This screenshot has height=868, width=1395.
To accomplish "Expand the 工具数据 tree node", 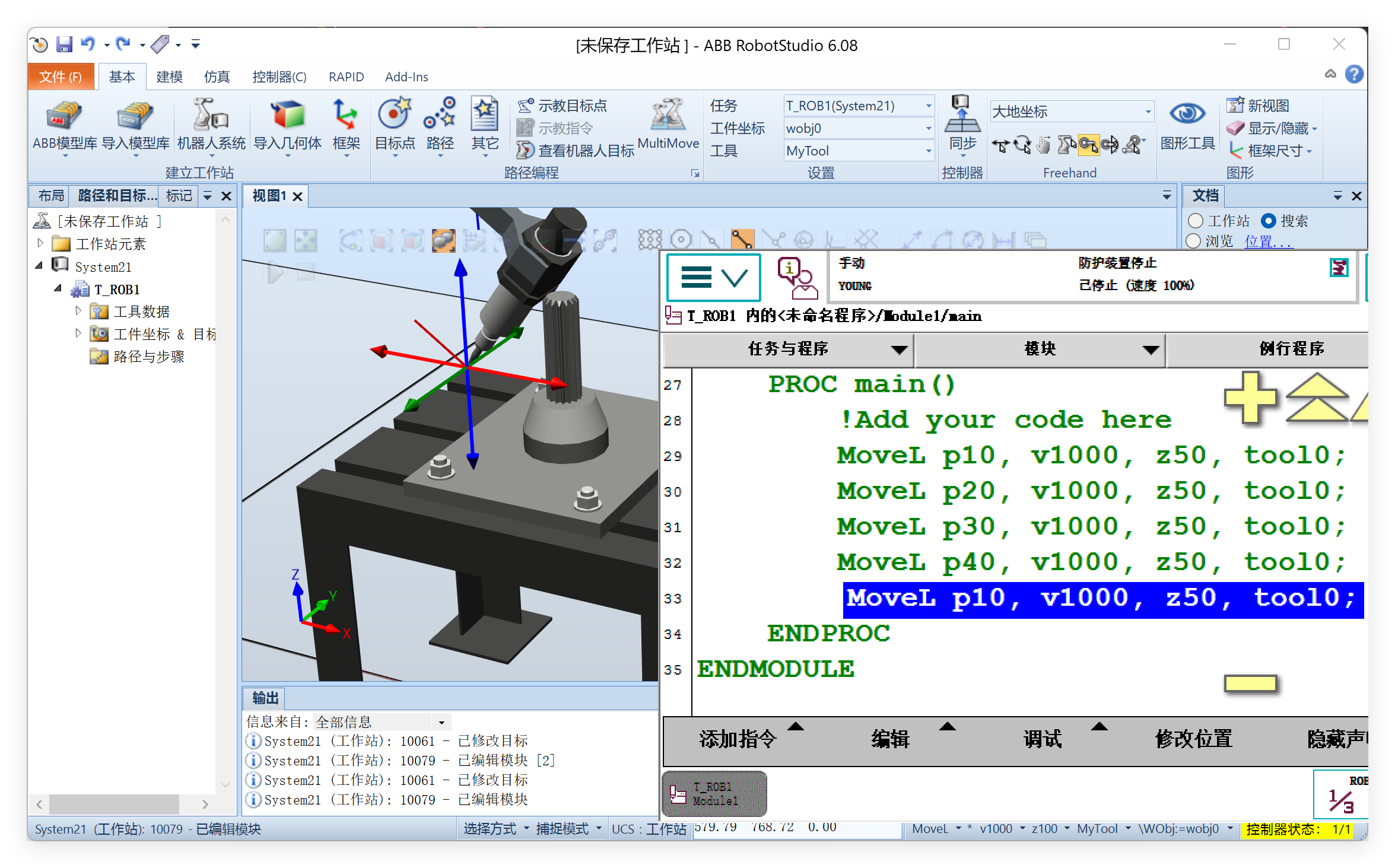I will pyautogui.click(x=78, y=310).
